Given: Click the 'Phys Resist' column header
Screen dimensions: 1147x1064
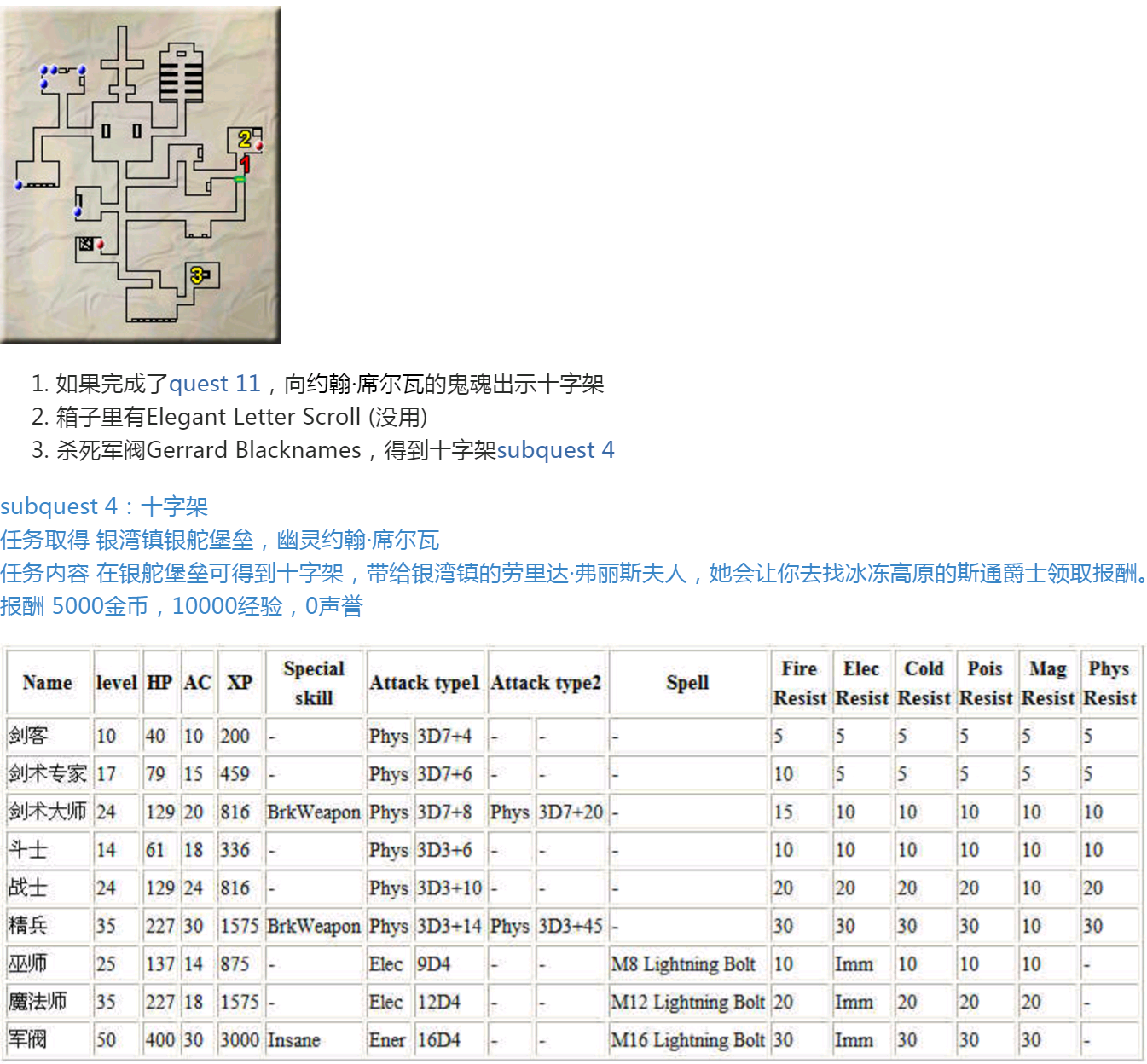Looking at the screenshot, I should (1109, 683).
